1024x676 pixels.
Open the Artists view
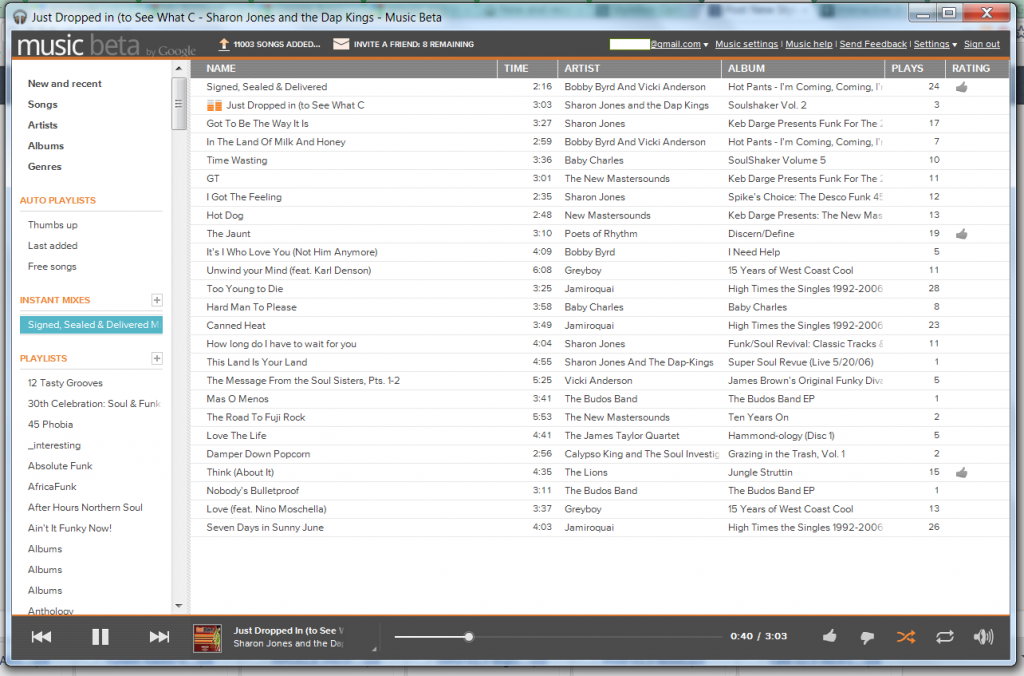click(42, 125)
